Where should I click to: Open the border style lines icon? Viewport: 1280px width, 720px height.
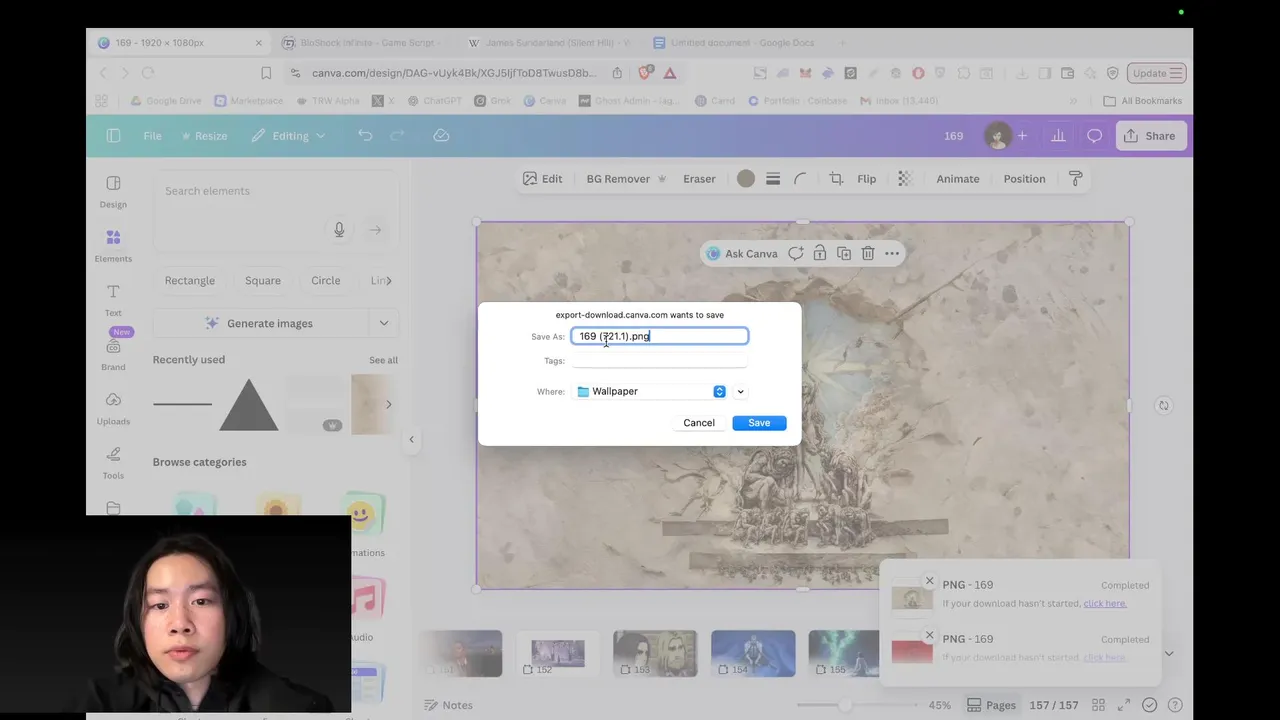click(x=773, y=179)
